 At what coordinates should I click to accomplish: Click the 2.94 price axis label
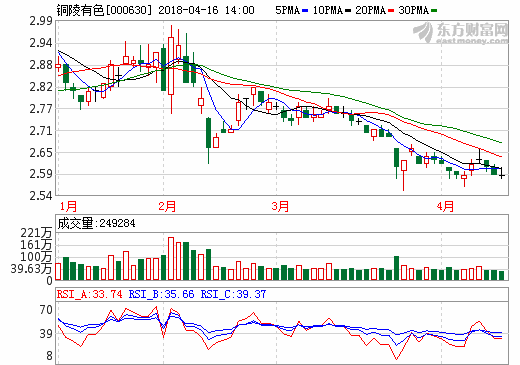[x=41, y=43]
